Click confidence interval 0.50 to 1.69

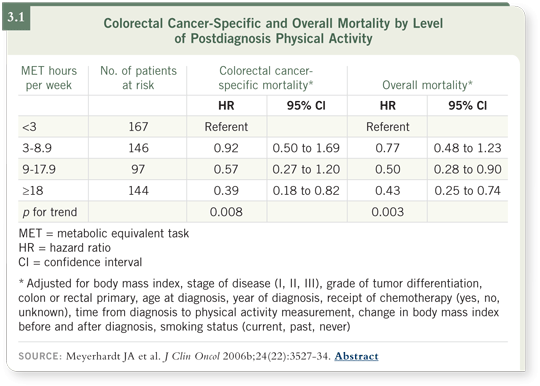click(x=306, y=148)
